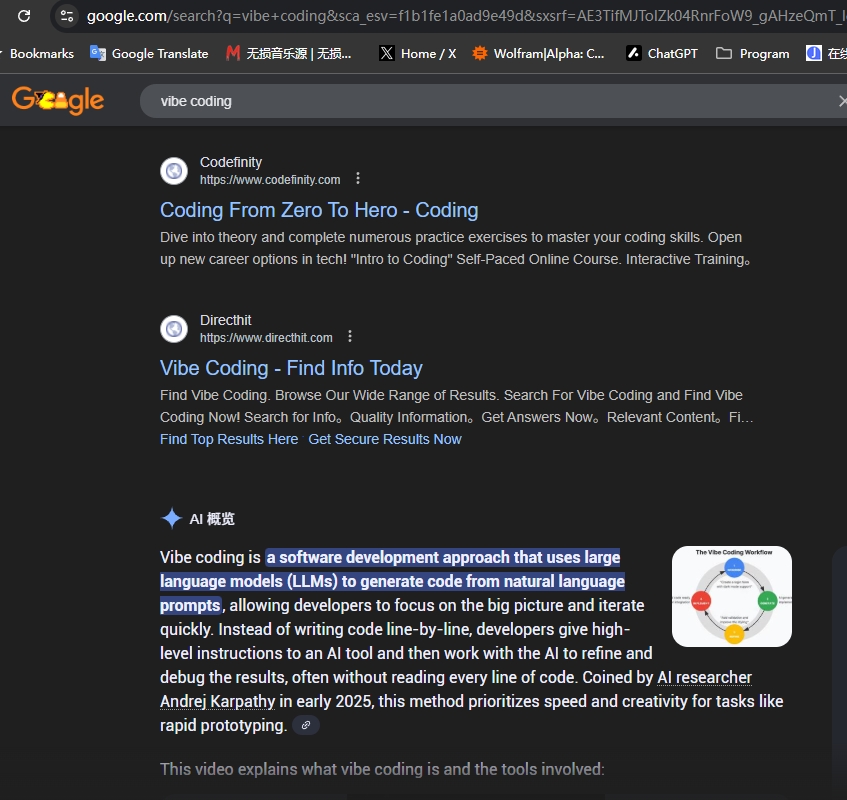Open 'Coding From Zero To Hero' result

[319, 210]
